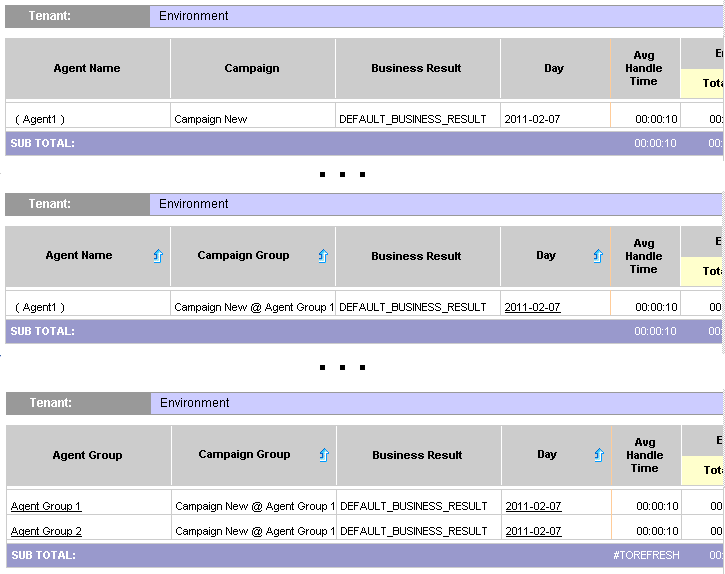Viewport: 725px width, 574px height.
Task: Click Business Result header in Agent Group table
Action: pos(417,455)
